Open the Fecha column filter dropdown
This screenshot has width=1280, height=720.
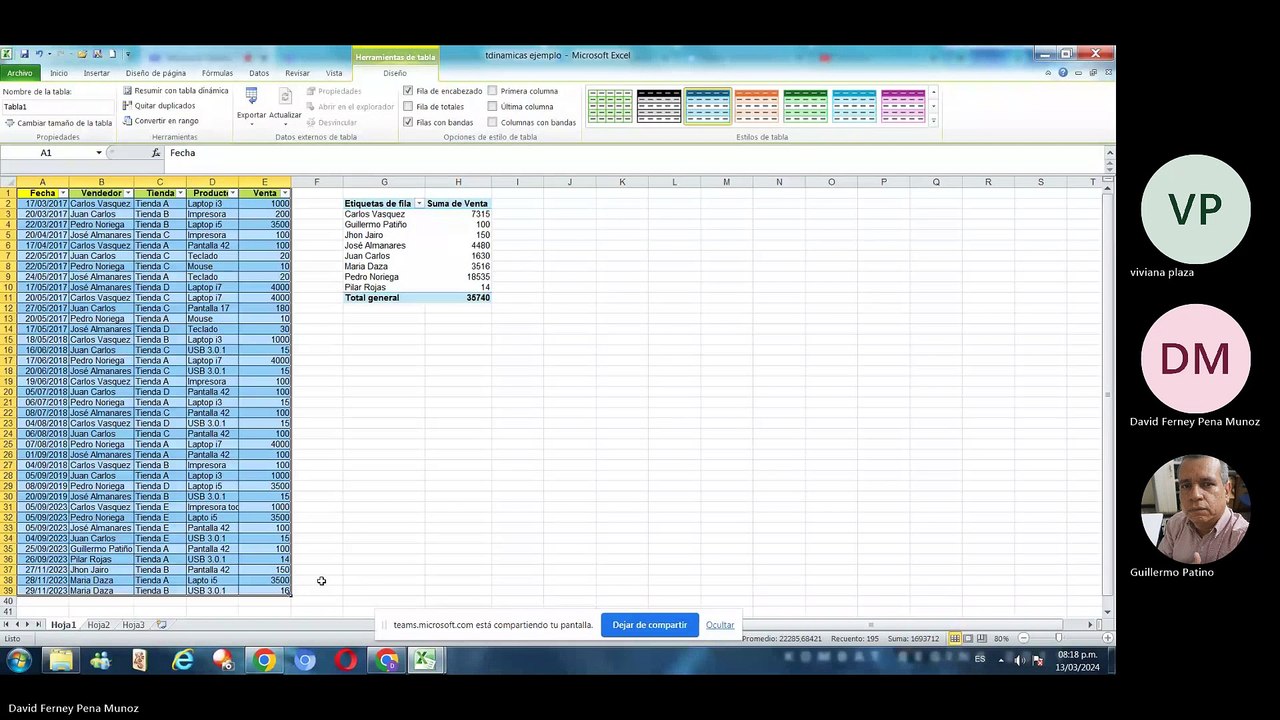[63, 193]
